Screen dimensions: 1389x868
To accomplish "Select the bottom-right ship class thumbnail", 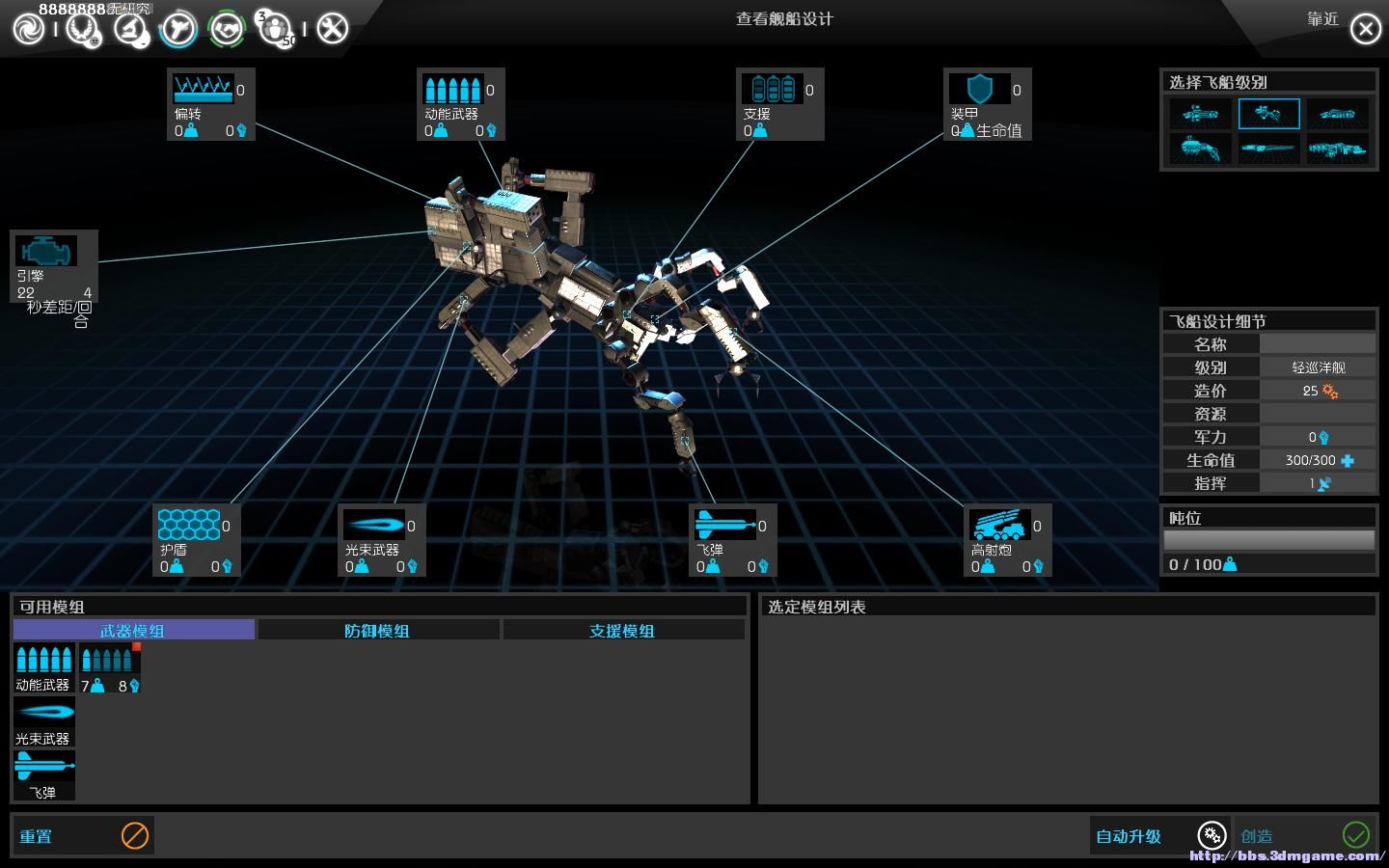I will click(1338, 149).
